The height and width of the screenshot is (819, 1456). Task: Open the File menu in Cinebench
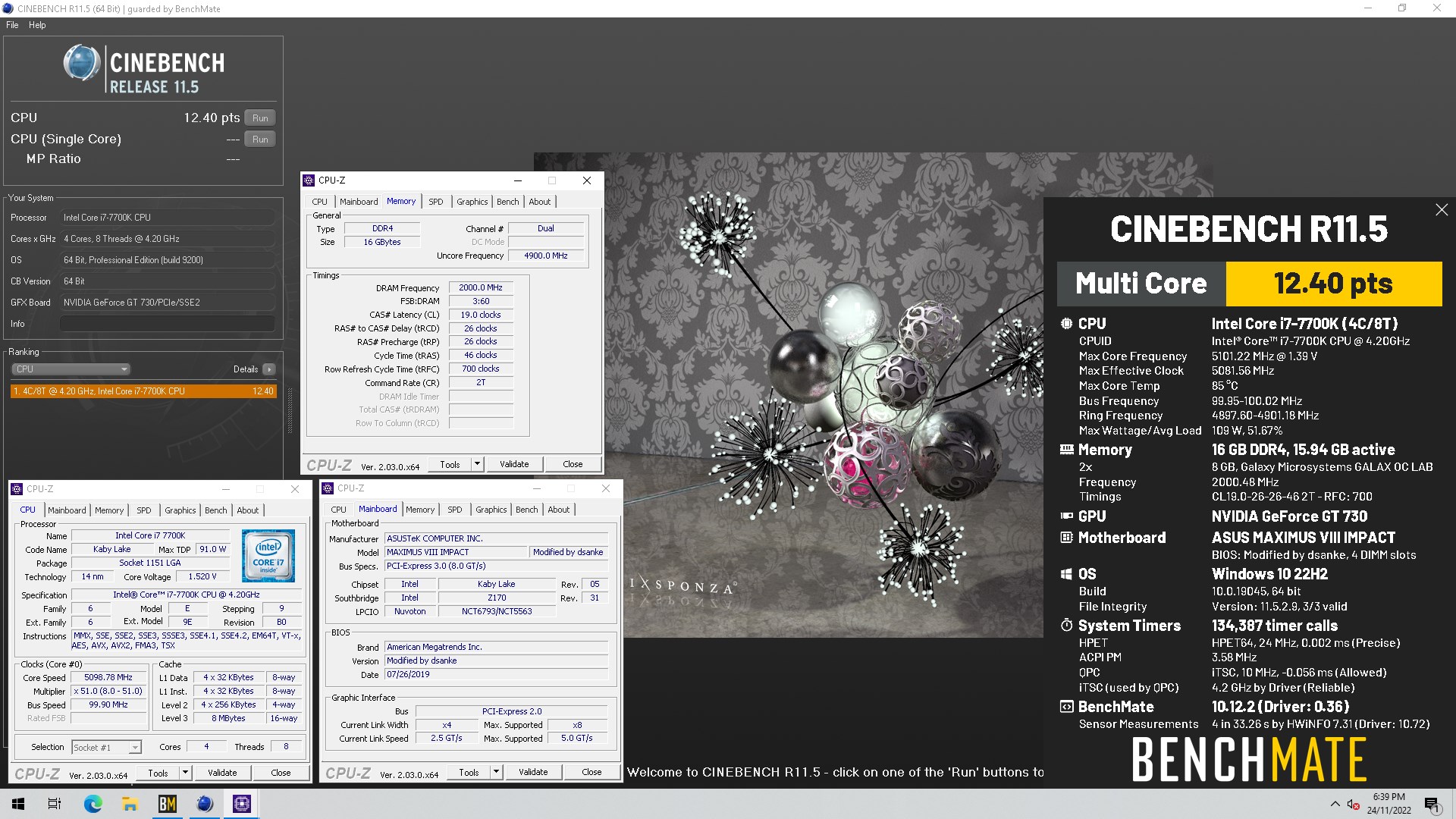(12, 25)
